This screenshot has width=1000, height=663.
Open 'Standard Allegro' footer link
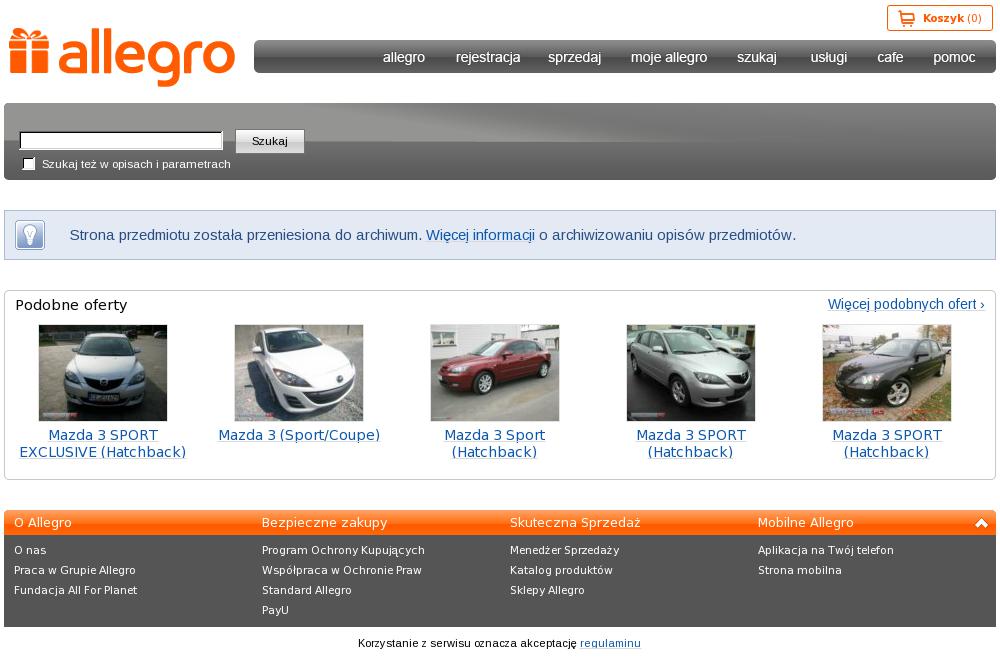(307, 590)
